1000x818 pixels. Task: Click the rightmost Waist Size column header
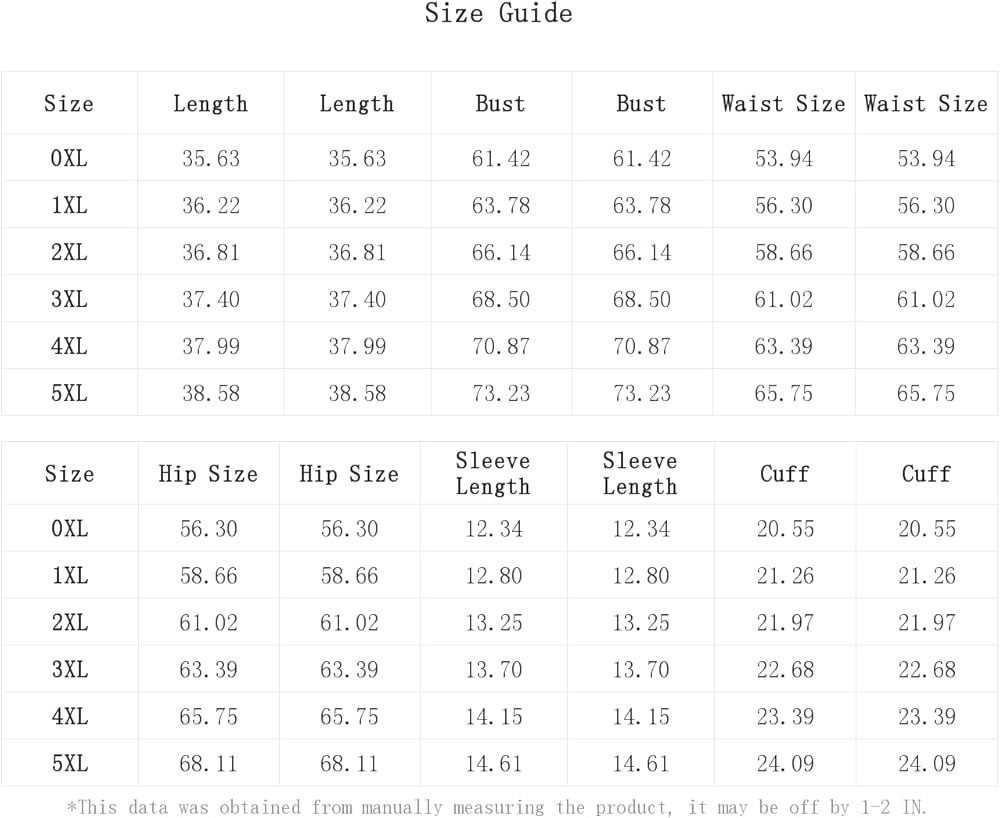[x=926, y=104]
